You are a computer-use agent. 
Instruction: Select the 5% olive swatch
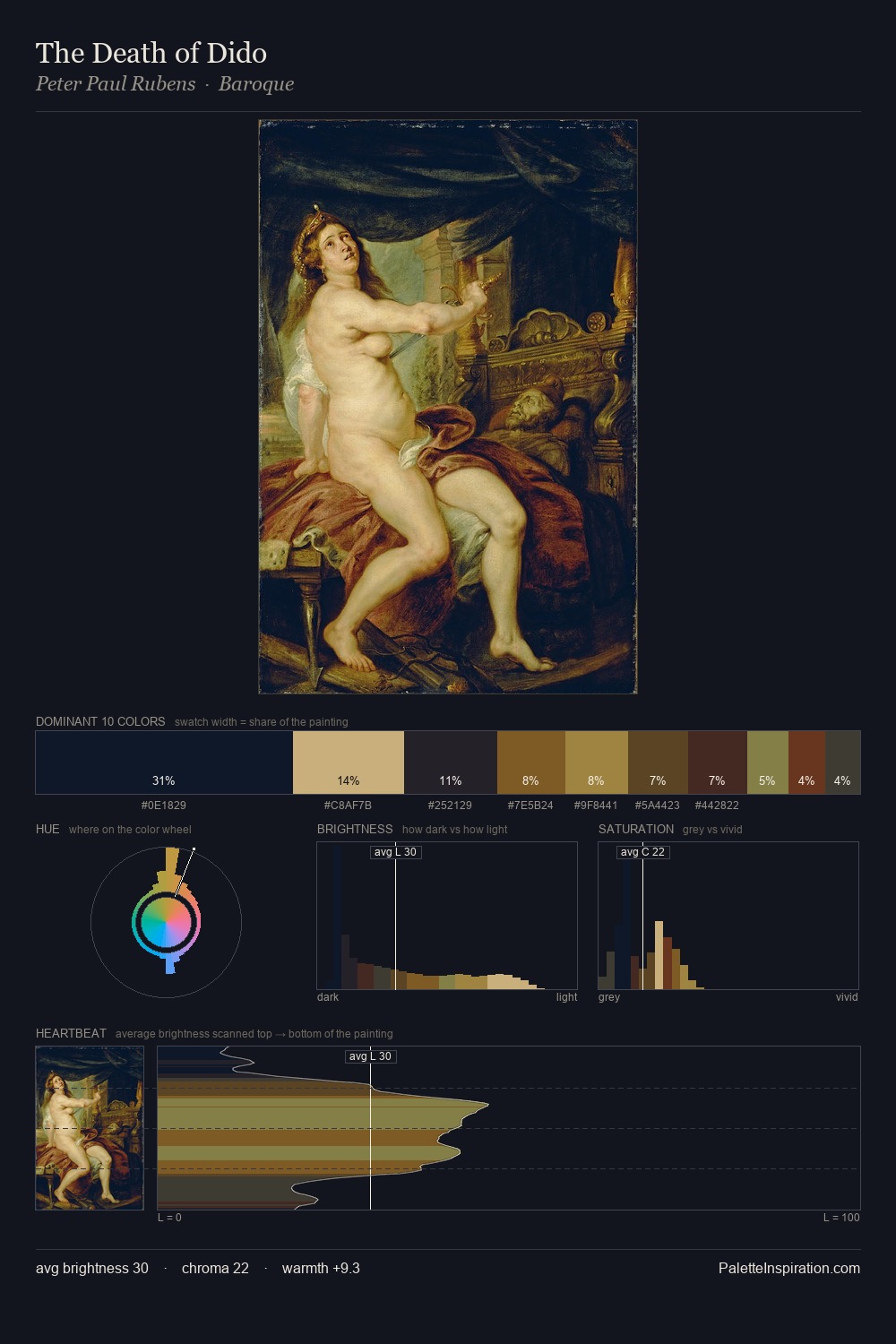[768, 762]
